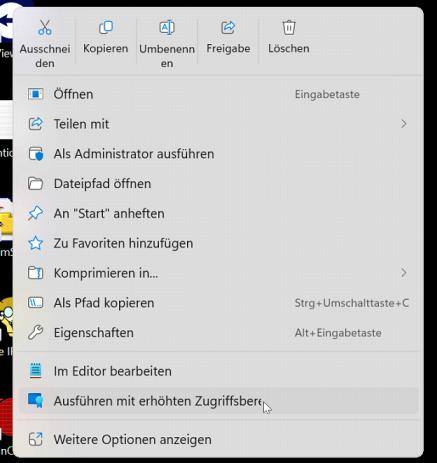The image size is (437, 463).
Task: Click the Freigabe label text
Action: (228, 49)
